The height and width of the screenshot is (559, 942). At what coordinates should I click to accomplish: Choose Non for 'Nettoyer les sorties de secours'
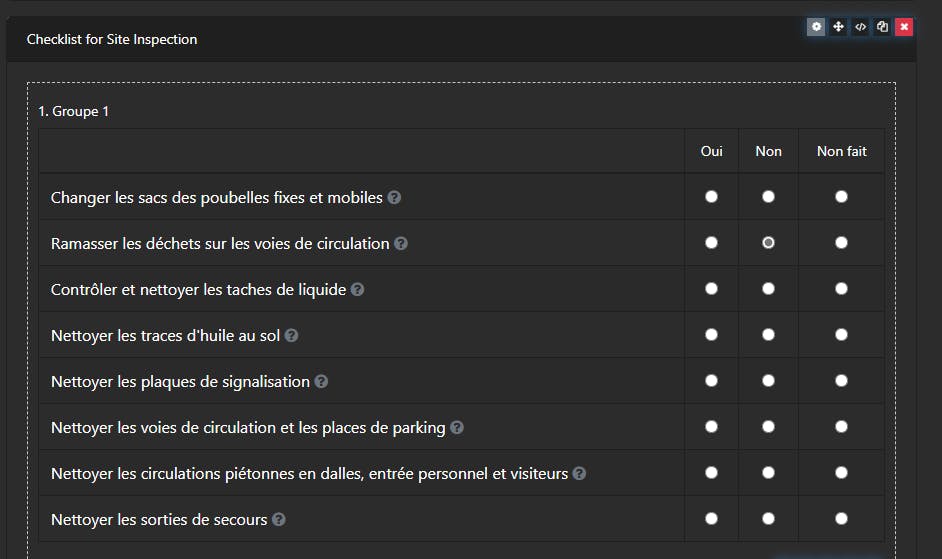pos(768,519)
